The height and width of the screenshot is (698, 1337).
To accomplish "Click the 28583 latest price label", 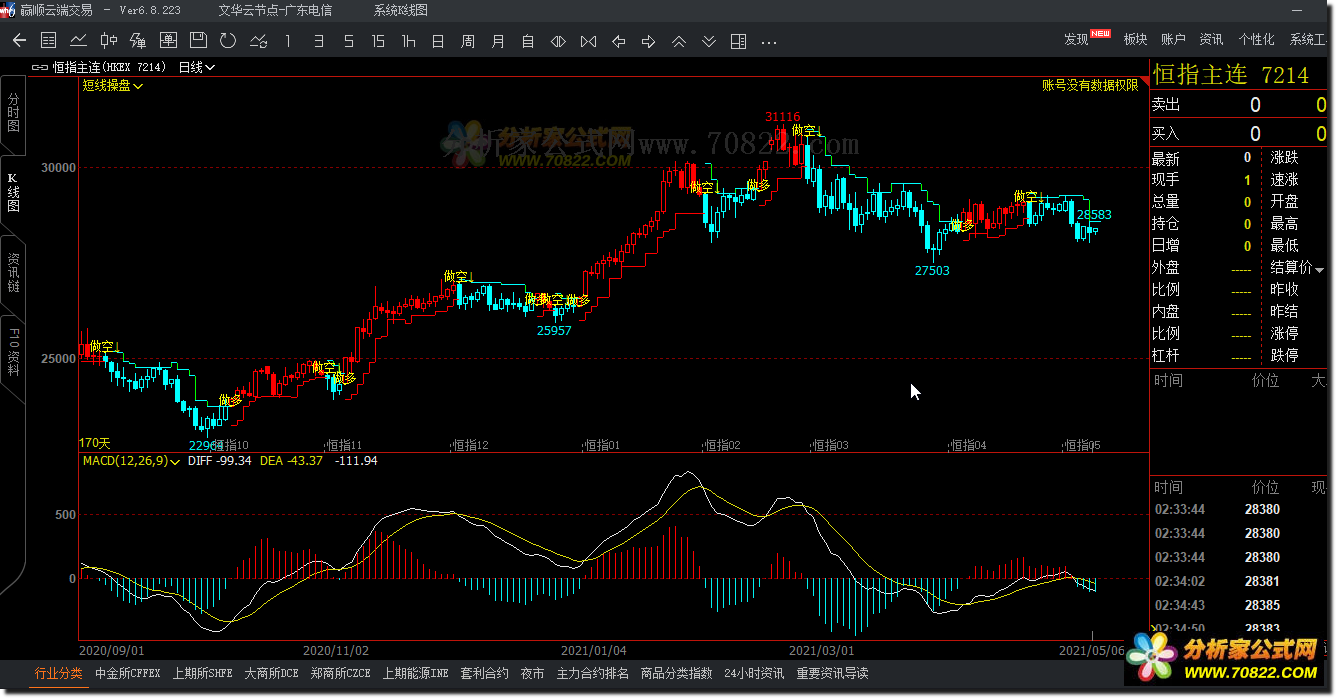I will pyautogui.click(x=1094, y=215).
